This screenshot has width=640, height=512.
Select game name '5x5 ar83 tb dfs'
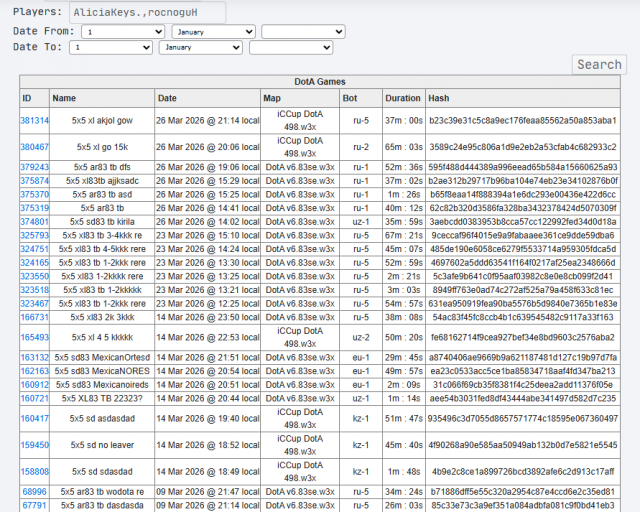[x=102, y=167]
